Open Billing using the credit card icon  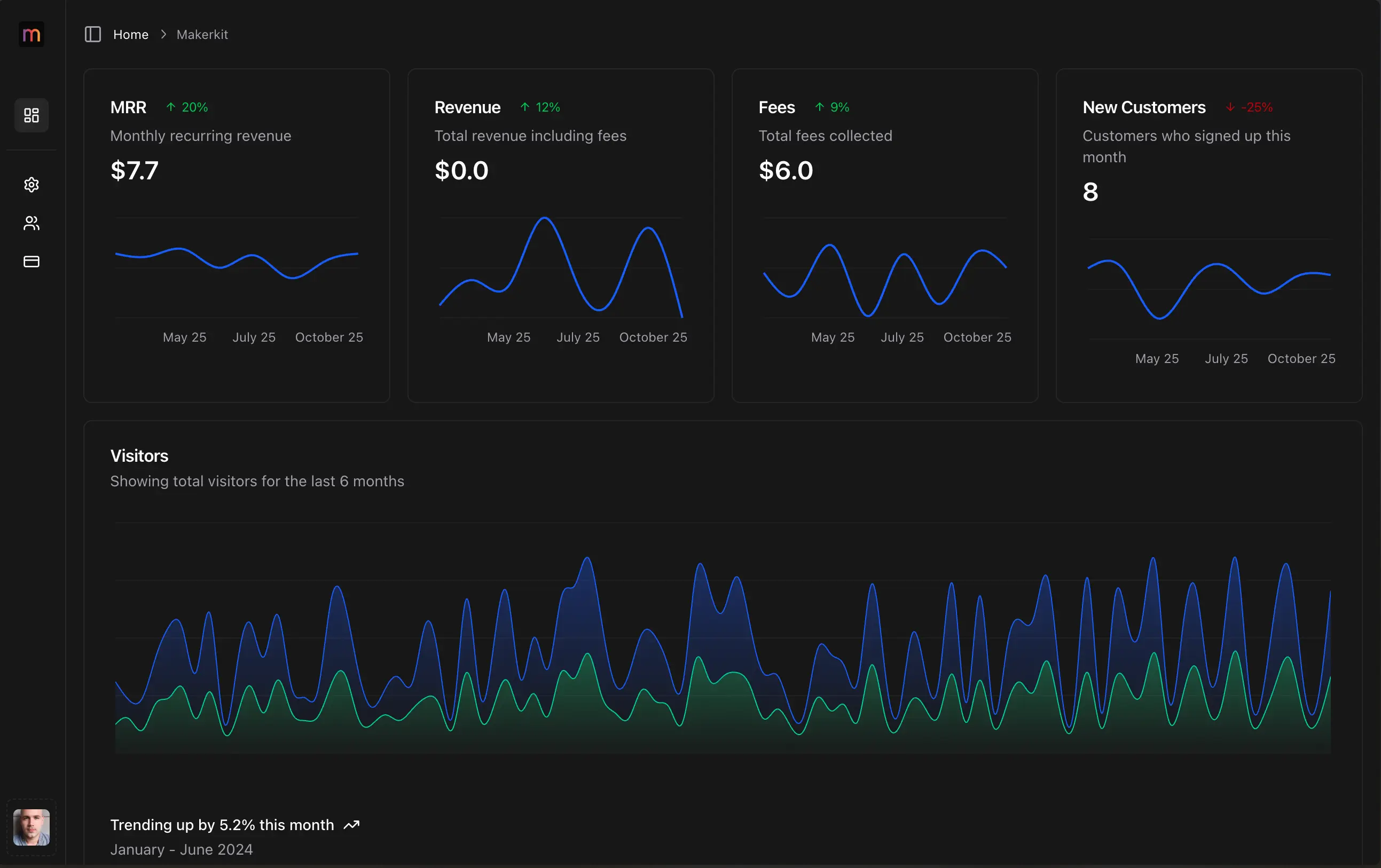point(31,262)
